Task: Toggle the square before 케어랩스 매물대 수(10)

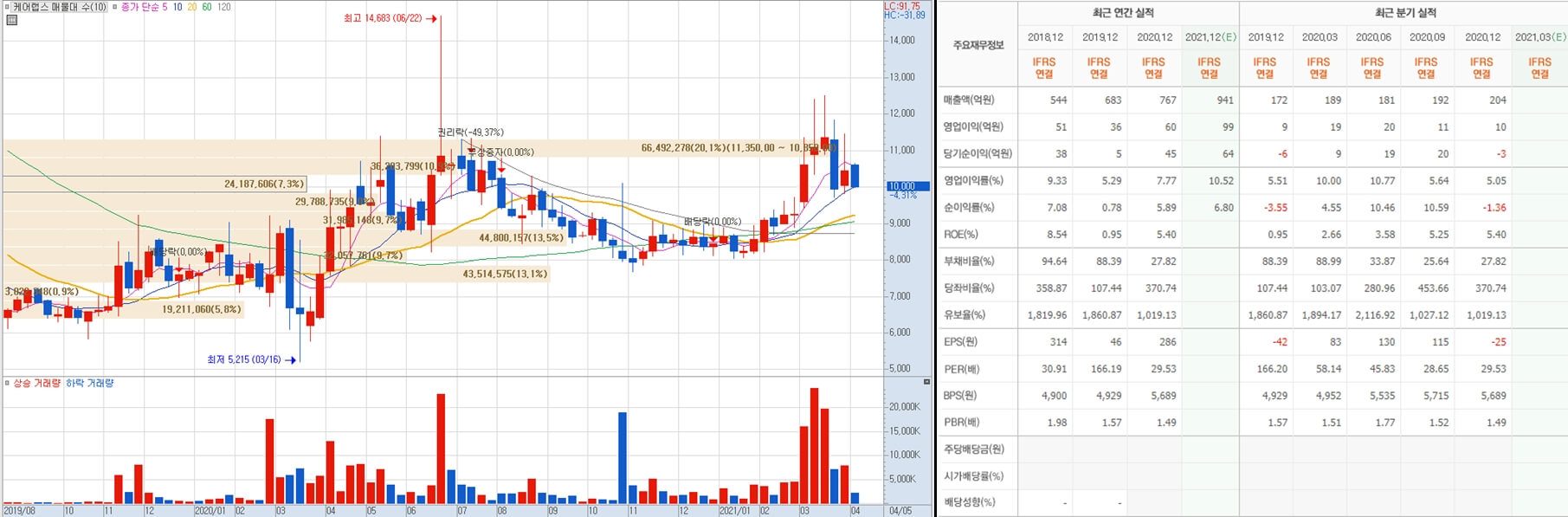Action: [8, 7]
